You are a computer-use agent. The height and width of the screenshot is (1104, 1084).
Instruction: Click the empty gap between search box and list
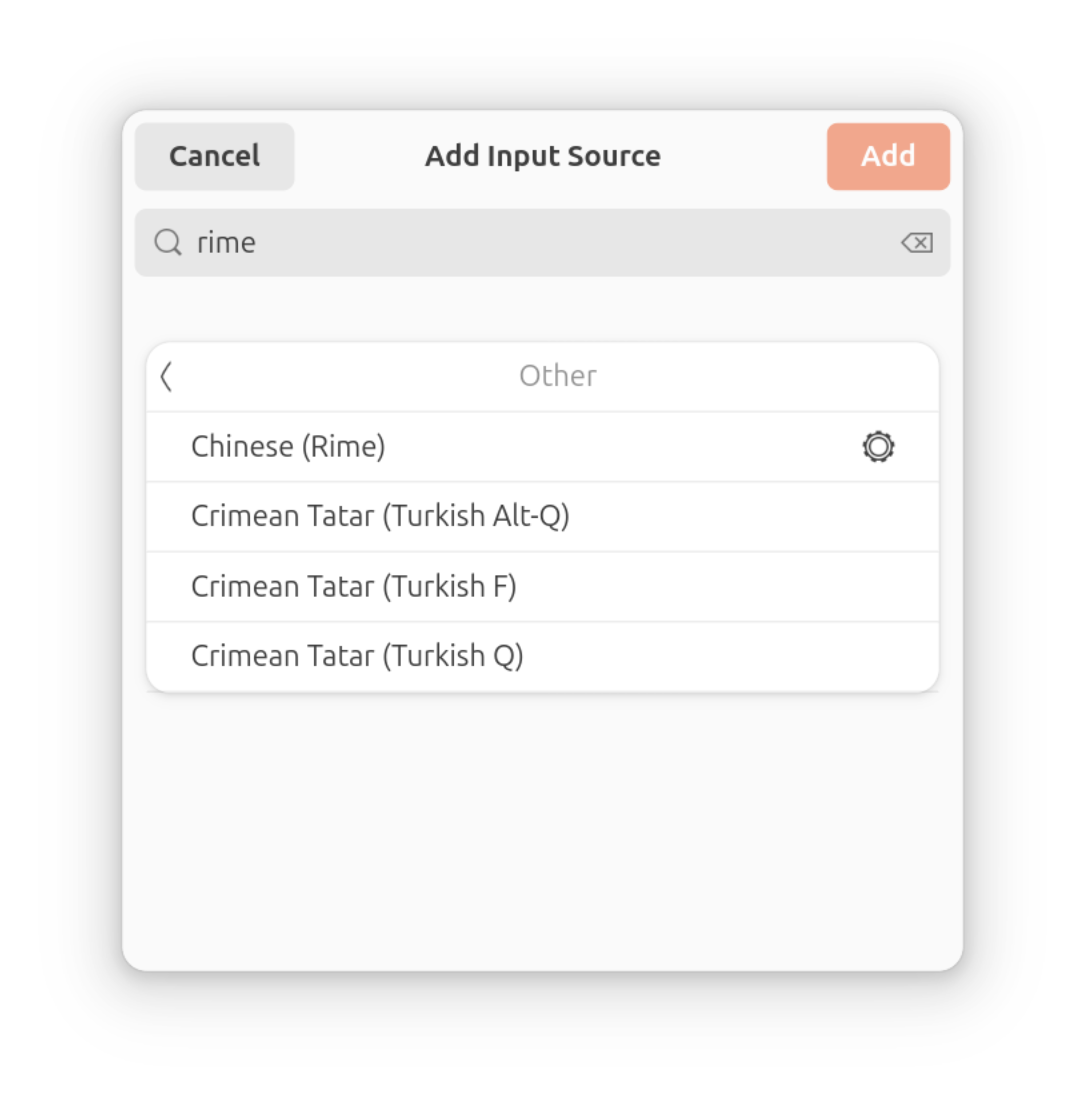click(542, 308)
